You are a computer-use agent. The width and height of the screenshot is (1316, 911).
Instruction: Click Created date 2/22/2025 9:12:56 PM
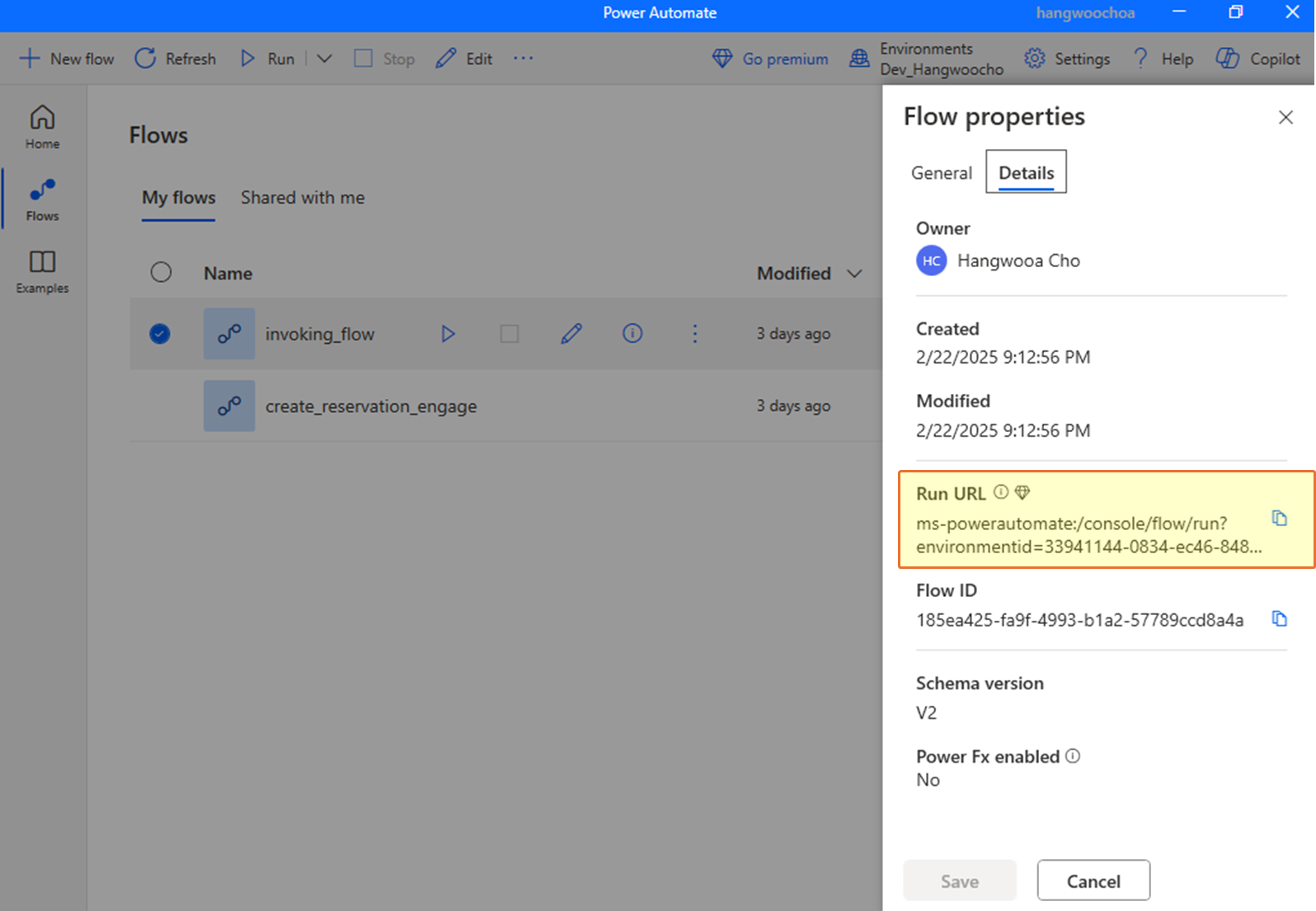click(1003, 357)
